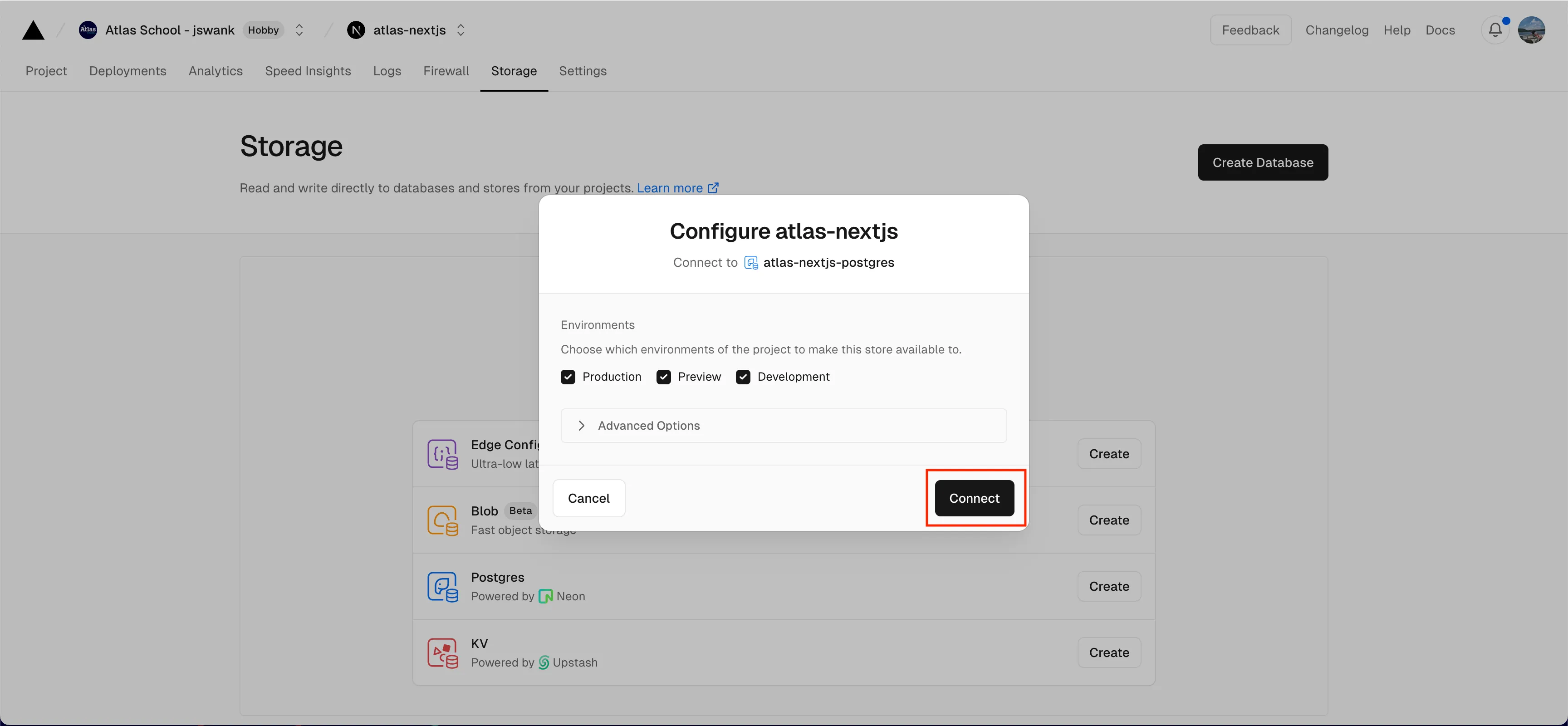The height and width of the screenshot is (726, 1568).
Task: Open the user profile avatar
Action: 1532,30
